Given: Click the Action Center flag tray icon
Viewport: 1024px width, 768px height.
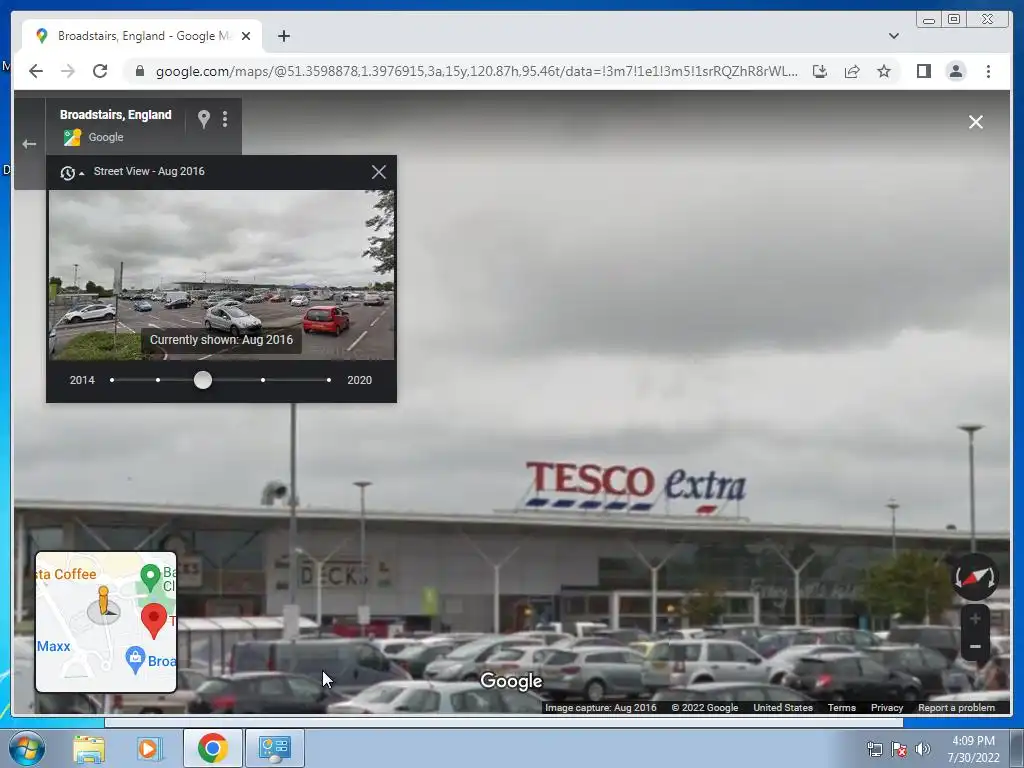Looking at the screenshot, I should click(x=899, y=749).
